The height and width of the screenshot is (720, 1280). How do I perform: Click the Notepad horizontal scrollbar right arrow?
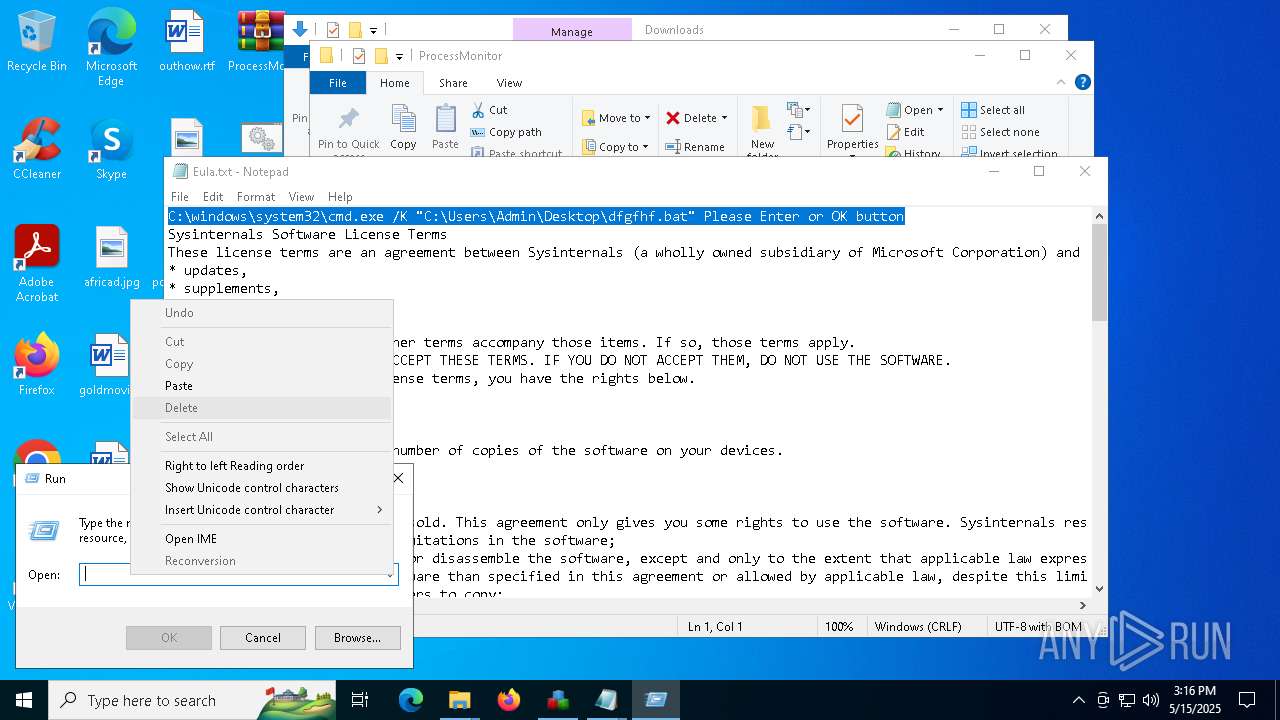coord(1084,605)
